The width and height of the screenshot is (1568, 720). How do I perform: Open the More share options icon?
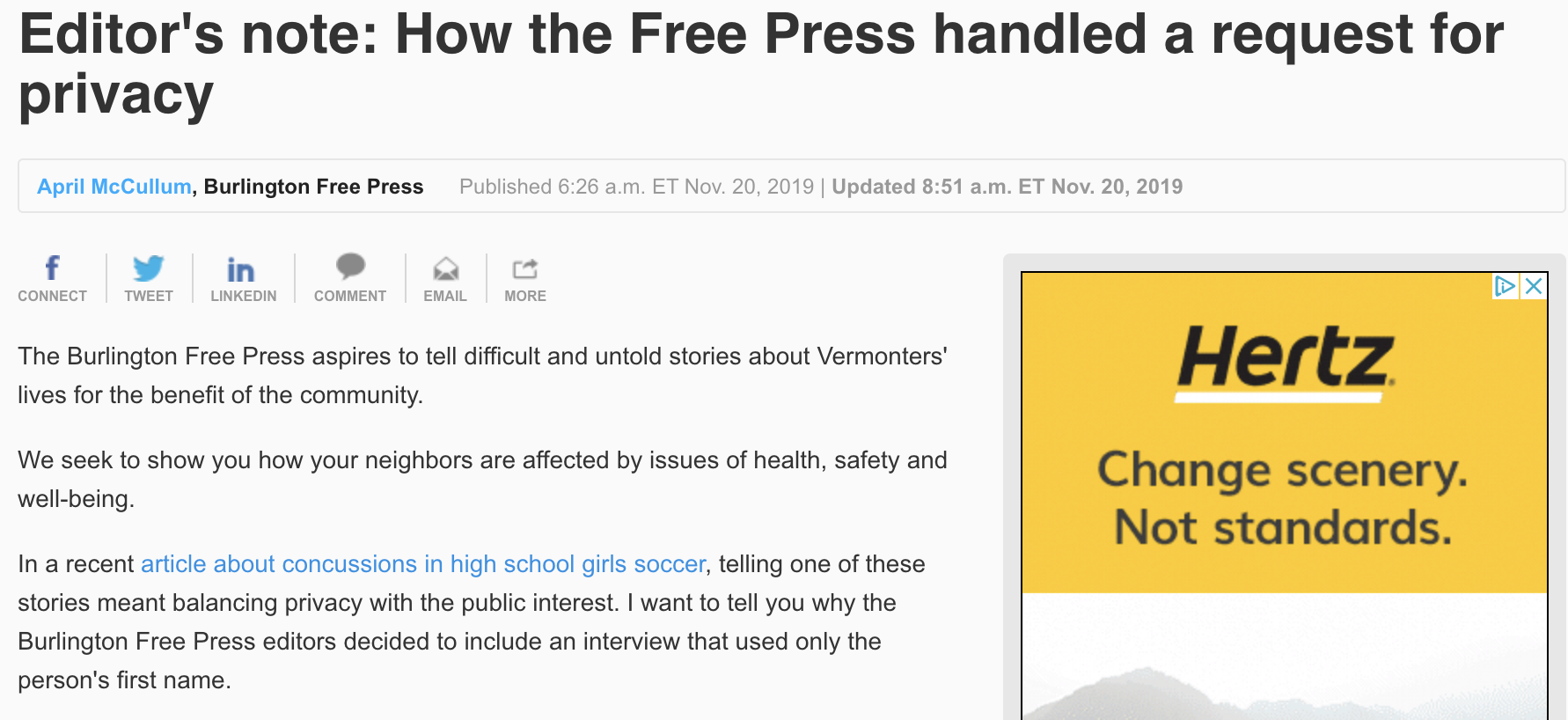(x=524, y=268)
